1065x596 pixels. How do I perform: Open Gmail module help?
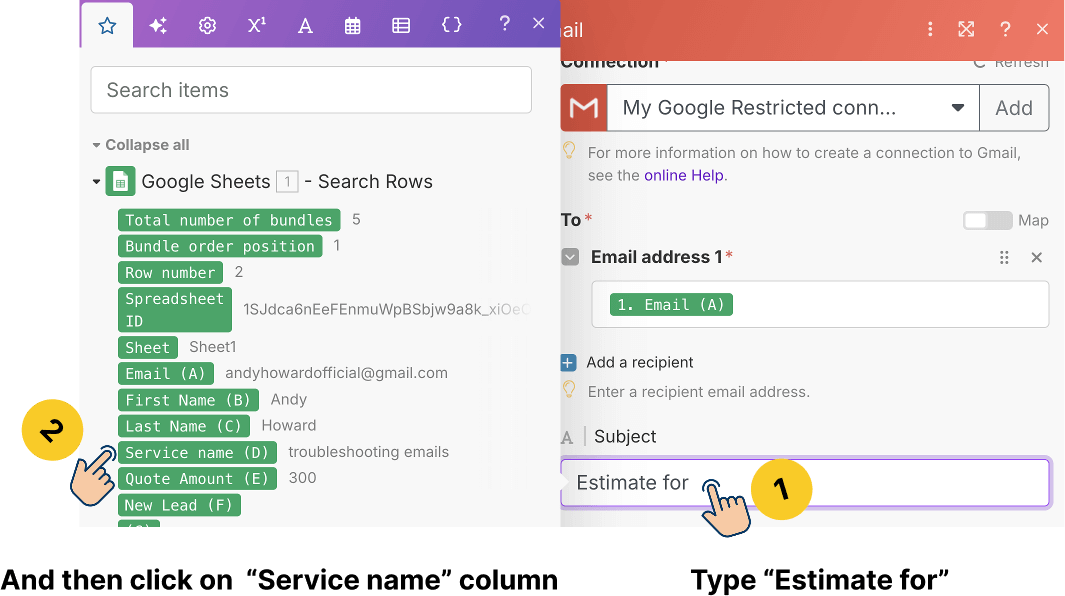pyautogui.click(x=1005, y=29)
